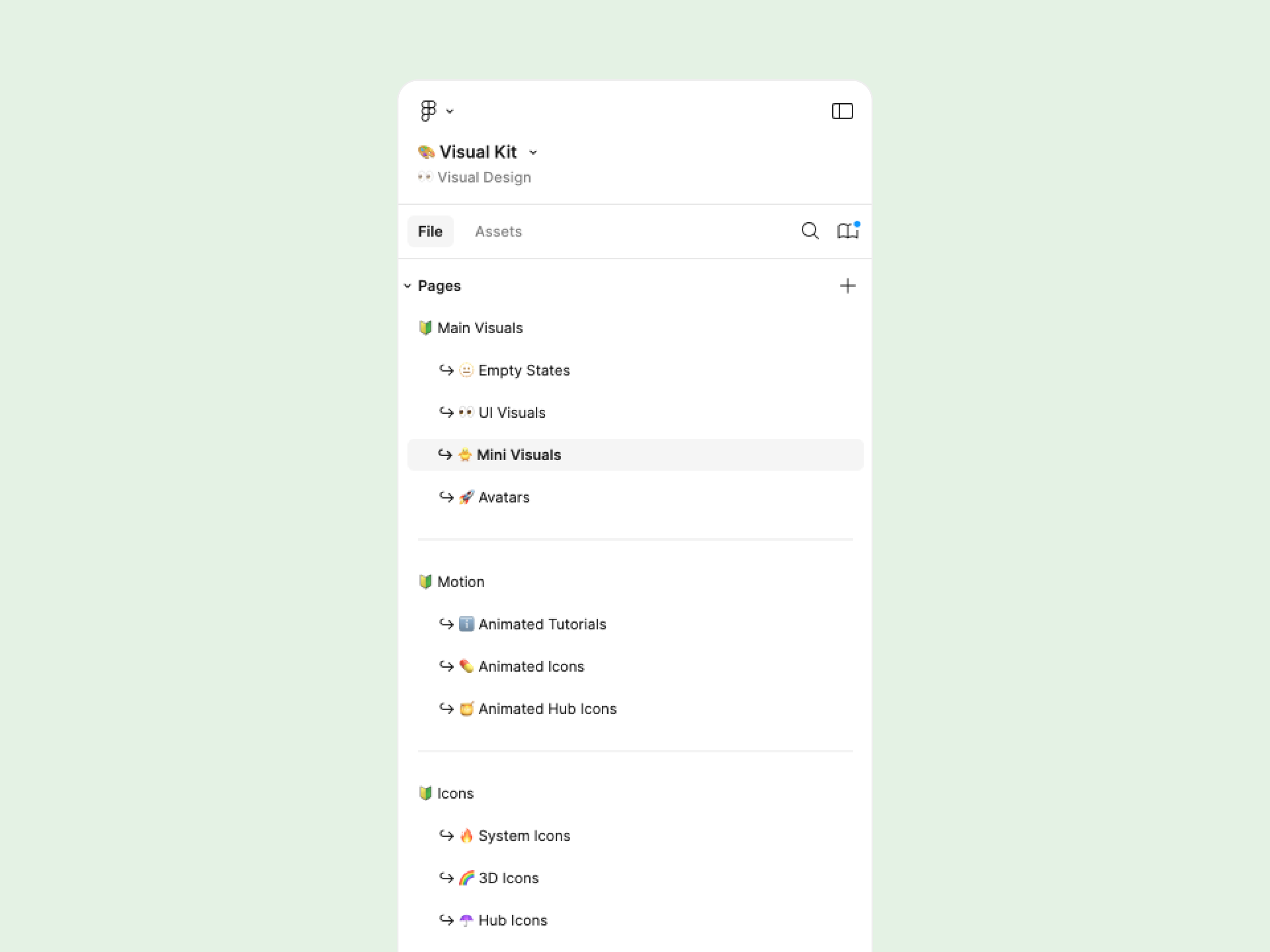Open the Empty States page
This screenshot has height=952, width=1270.
[x=523, y=371]
